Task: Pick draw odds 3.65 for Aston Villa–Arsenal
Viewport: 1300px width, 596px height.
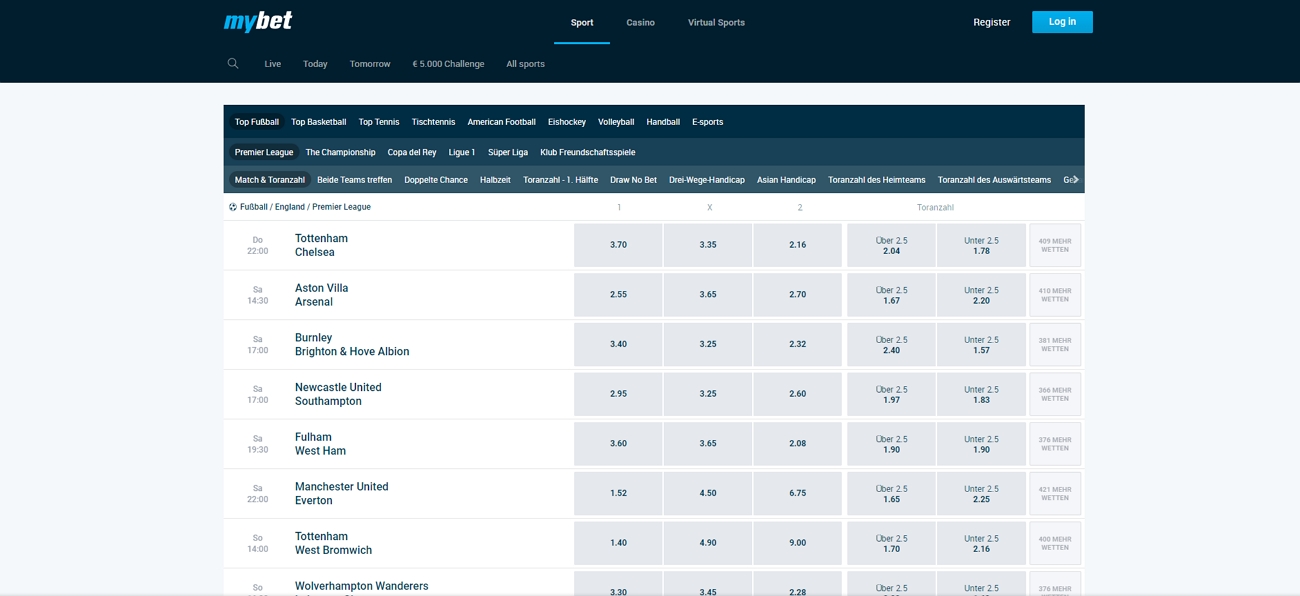Action: [708, 295]
